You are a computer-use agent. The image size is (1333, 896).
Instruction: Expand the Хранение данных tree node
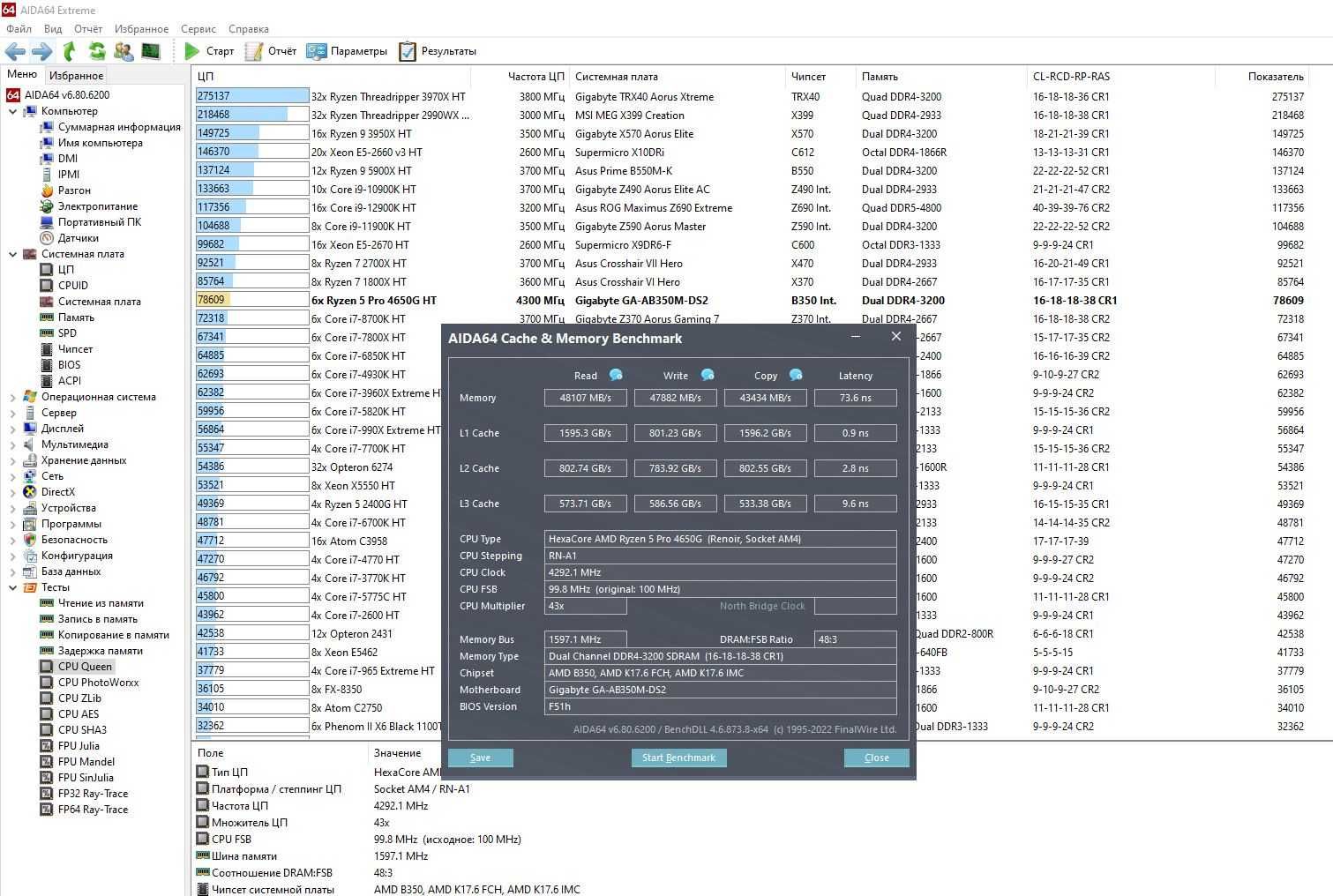(12, 460)
